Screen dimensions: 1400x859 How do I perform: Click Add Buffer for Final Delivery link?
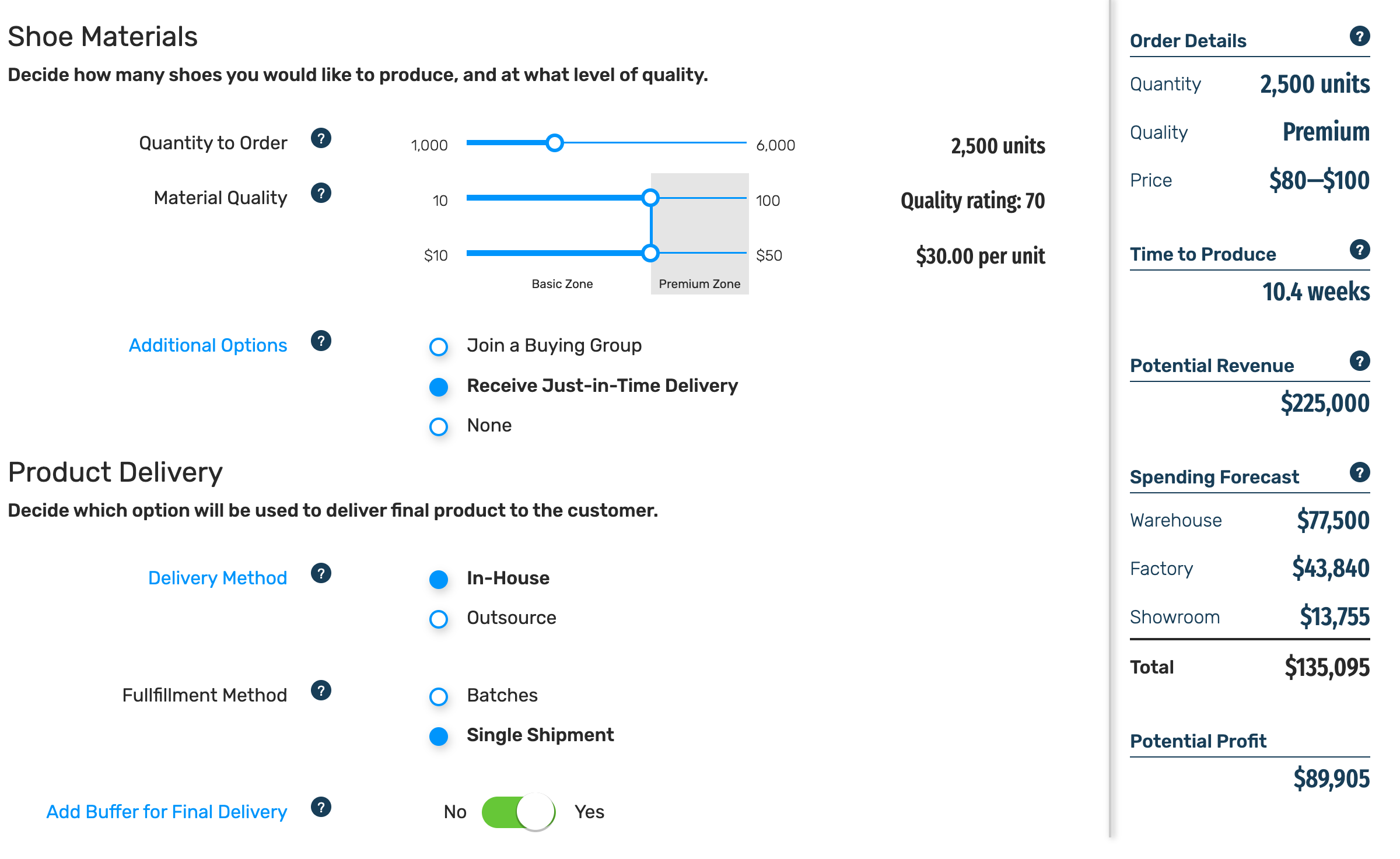coord(167,812)
